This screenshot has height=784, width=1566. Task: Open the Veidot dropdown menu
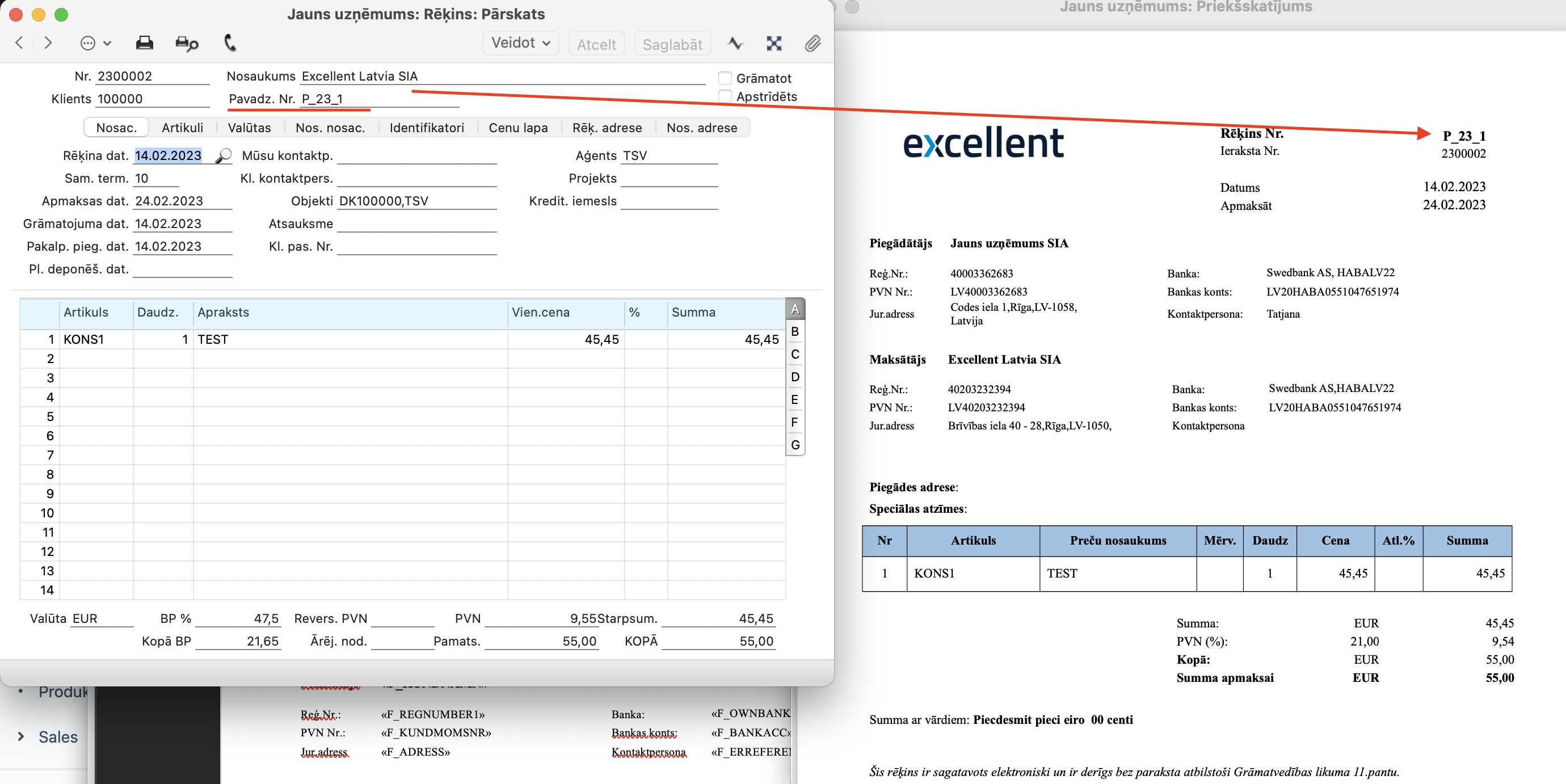pos(520,43)
